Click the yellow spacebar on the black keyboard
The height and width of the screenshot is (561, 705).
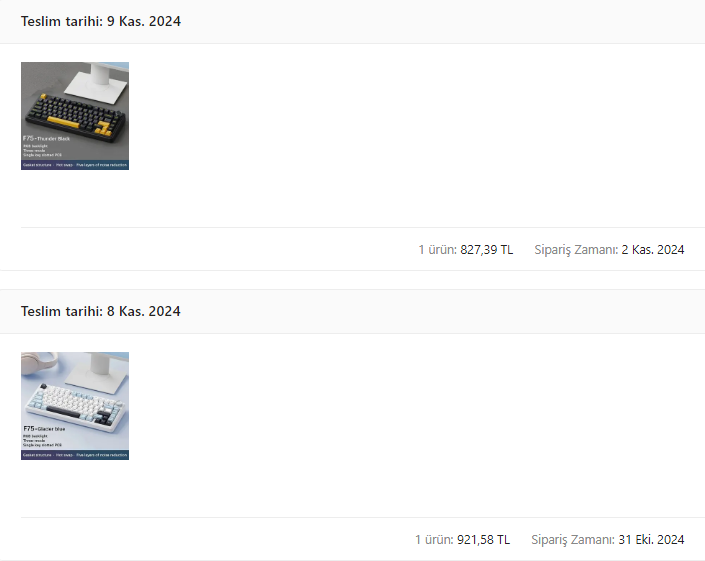(x=63, y=121)
